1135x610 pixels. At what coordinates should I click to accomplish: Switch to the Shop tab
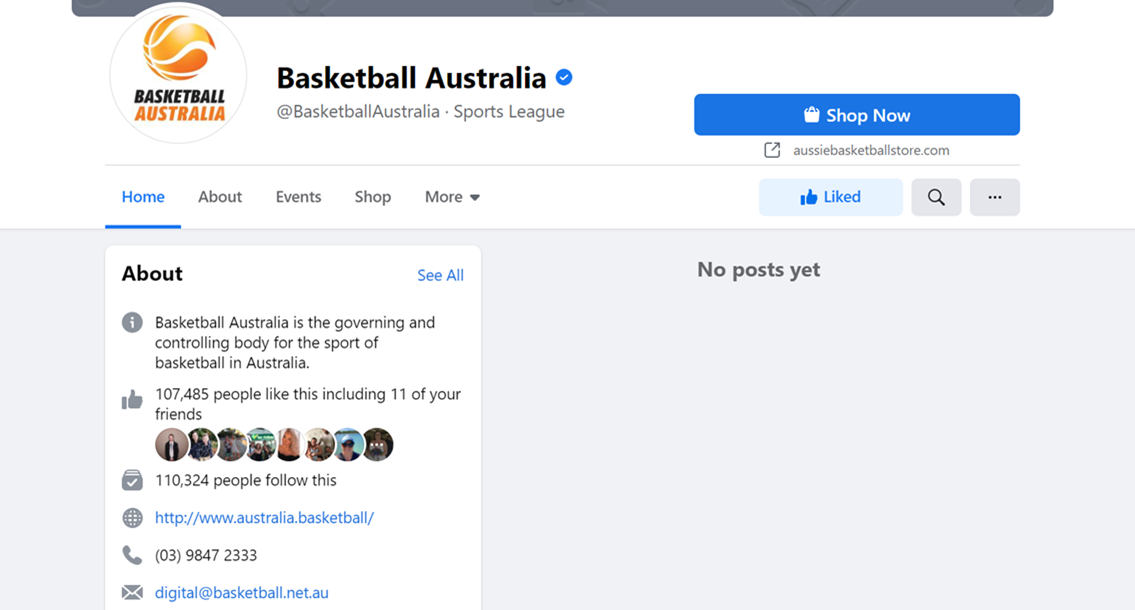tap(372, 197)
